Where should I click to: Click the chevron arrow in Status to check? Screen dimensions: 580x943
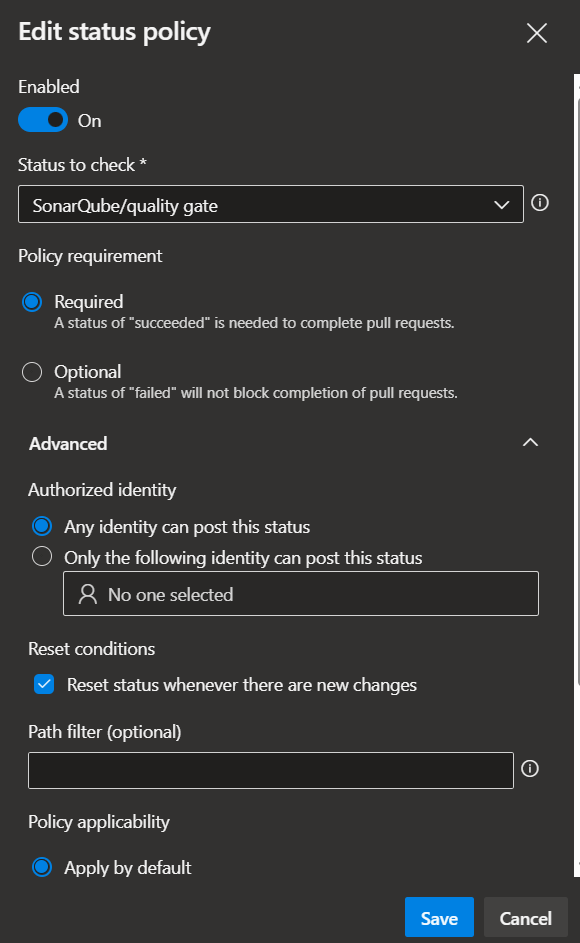(x=501, y=205)
